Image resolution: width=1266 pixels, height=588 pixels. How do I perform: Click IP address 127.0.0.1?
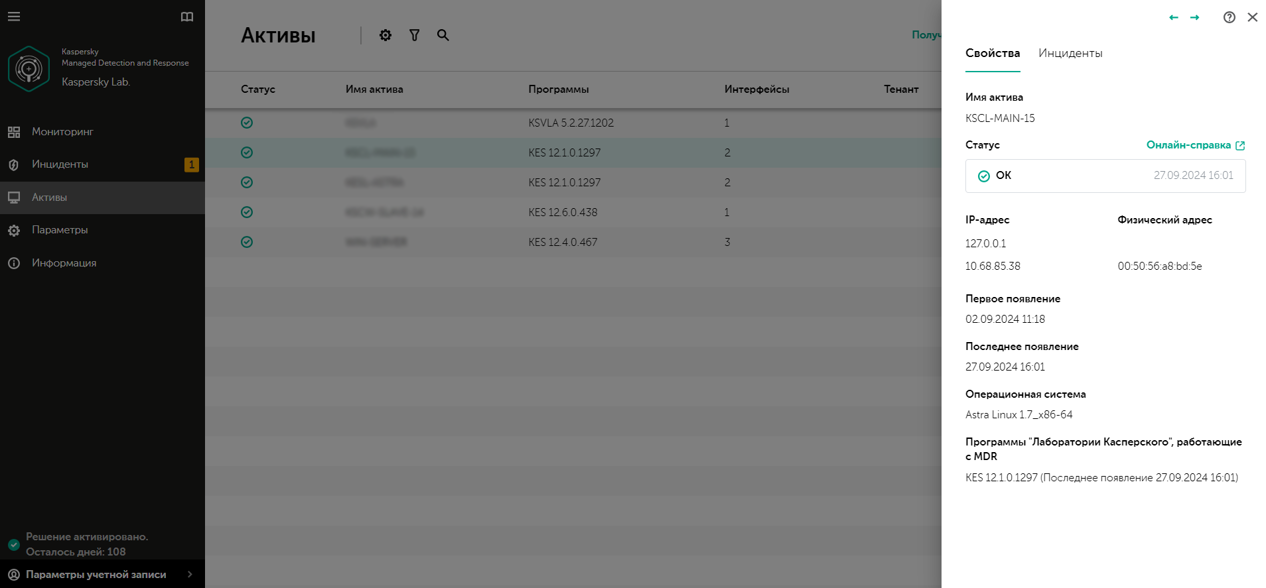click(985, 243)
